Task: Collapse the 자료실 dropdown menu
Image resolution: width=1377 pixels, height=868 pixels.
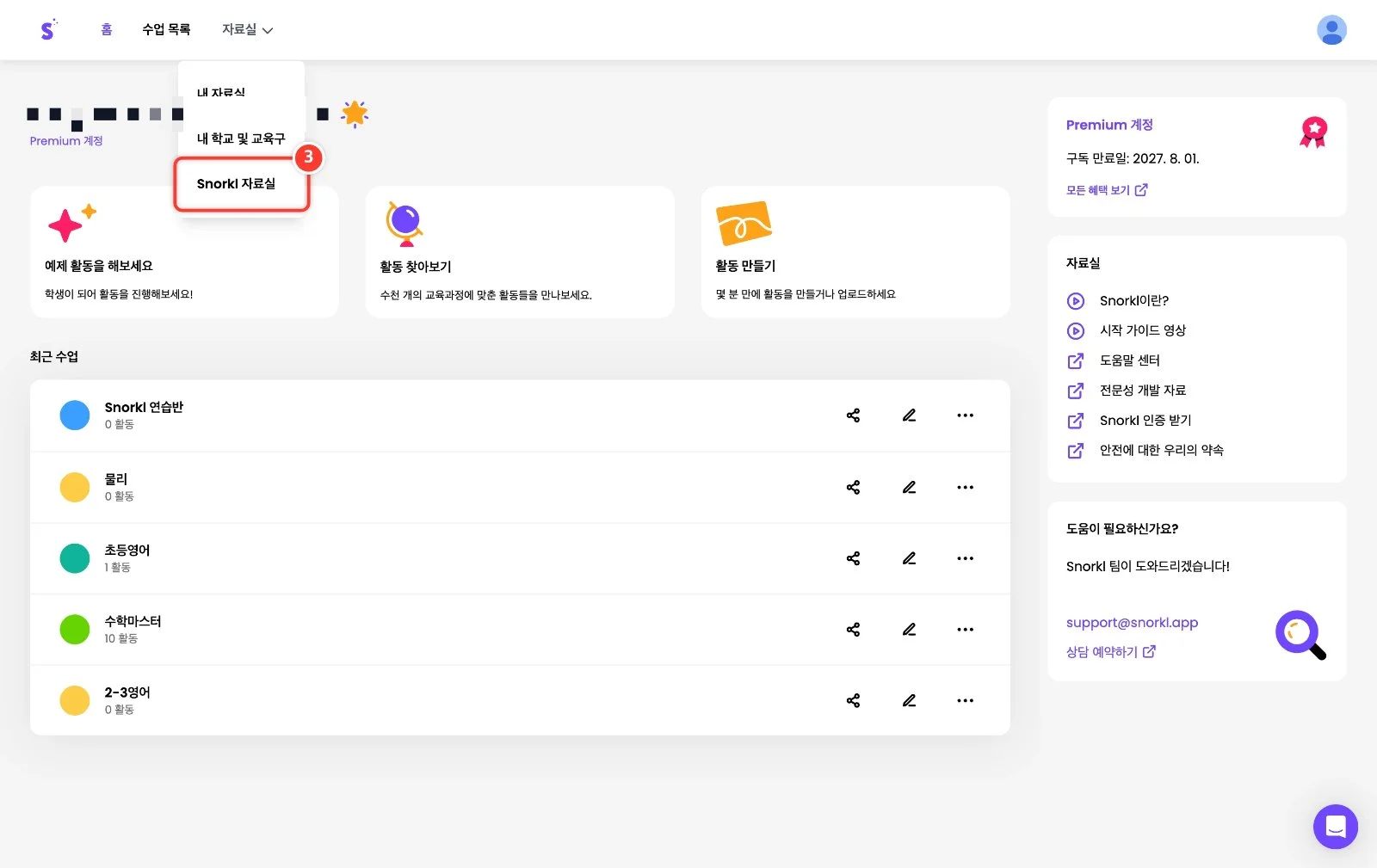Action: pyautogui.click(x=248, y=30)
